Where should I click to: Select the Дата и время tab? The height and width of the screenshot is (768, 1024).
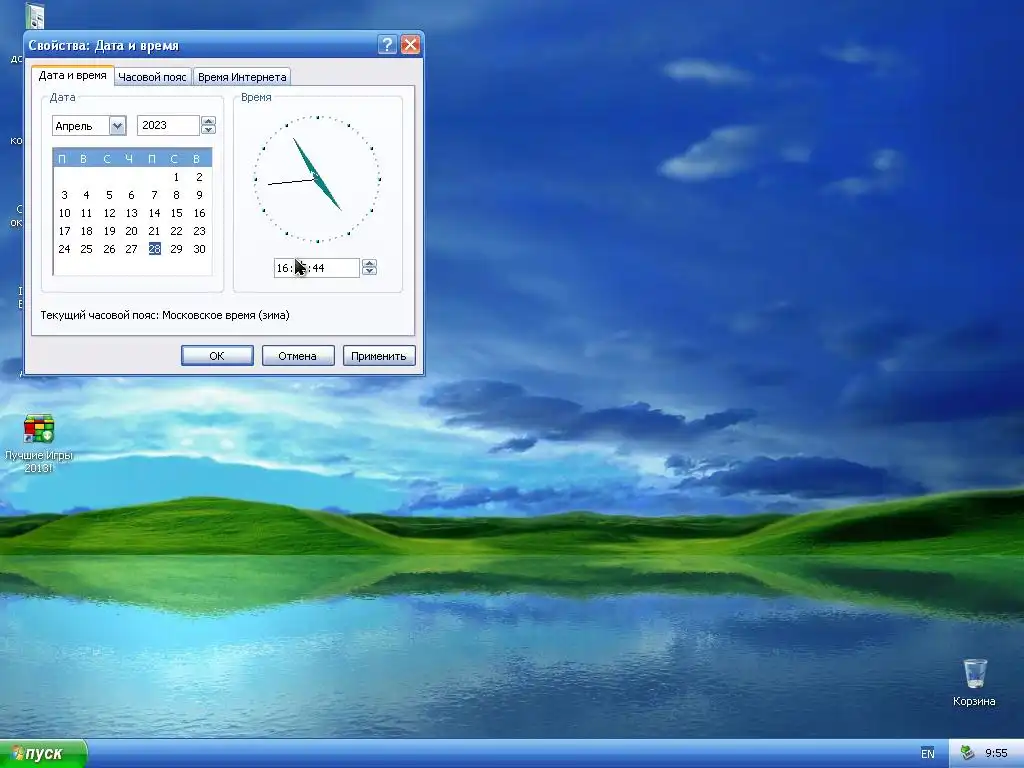coord(72,75)
